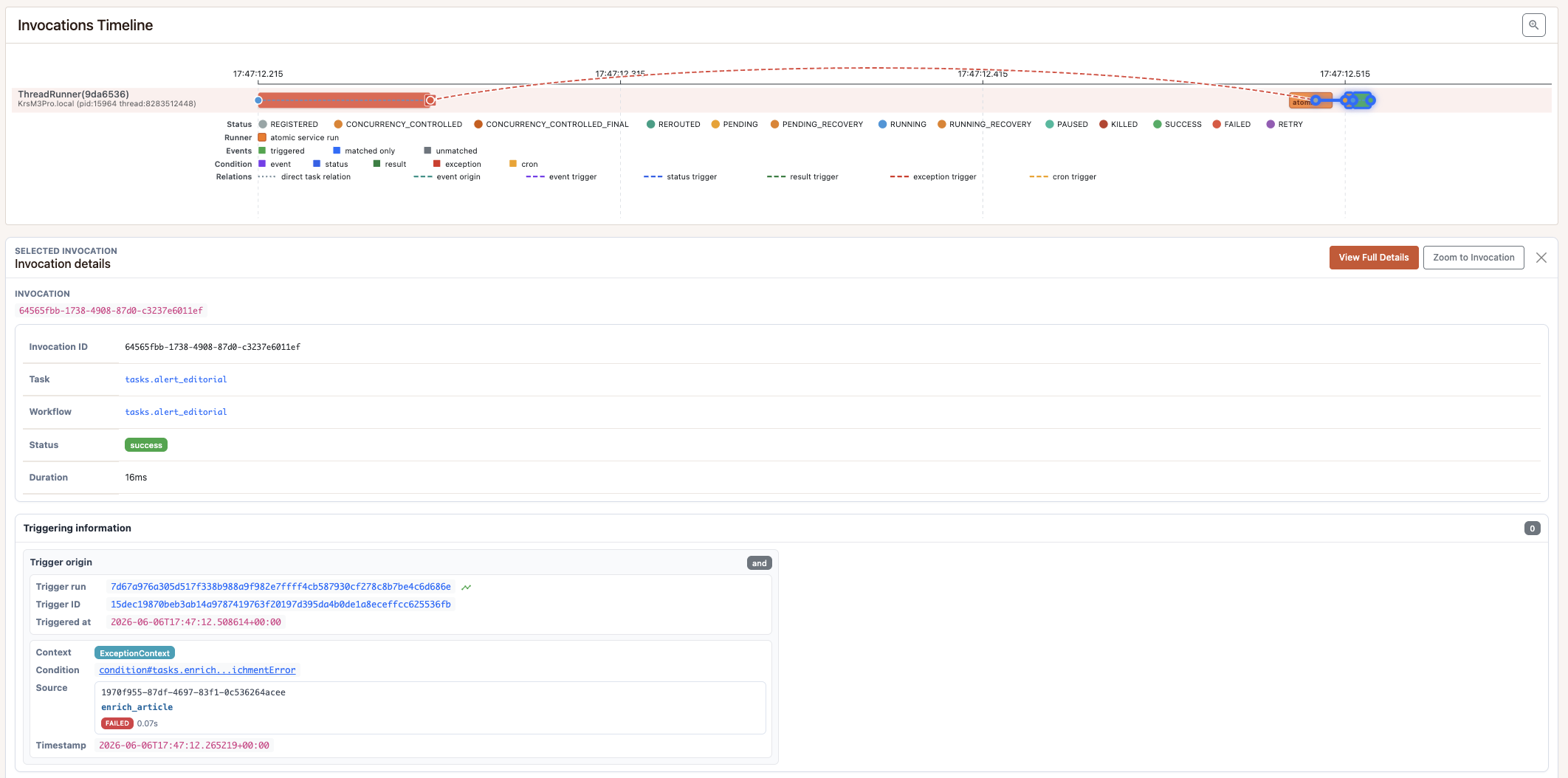The image size is (1568, 778).
Task: Click REROUTED legend dot
Action: point(651,124)
